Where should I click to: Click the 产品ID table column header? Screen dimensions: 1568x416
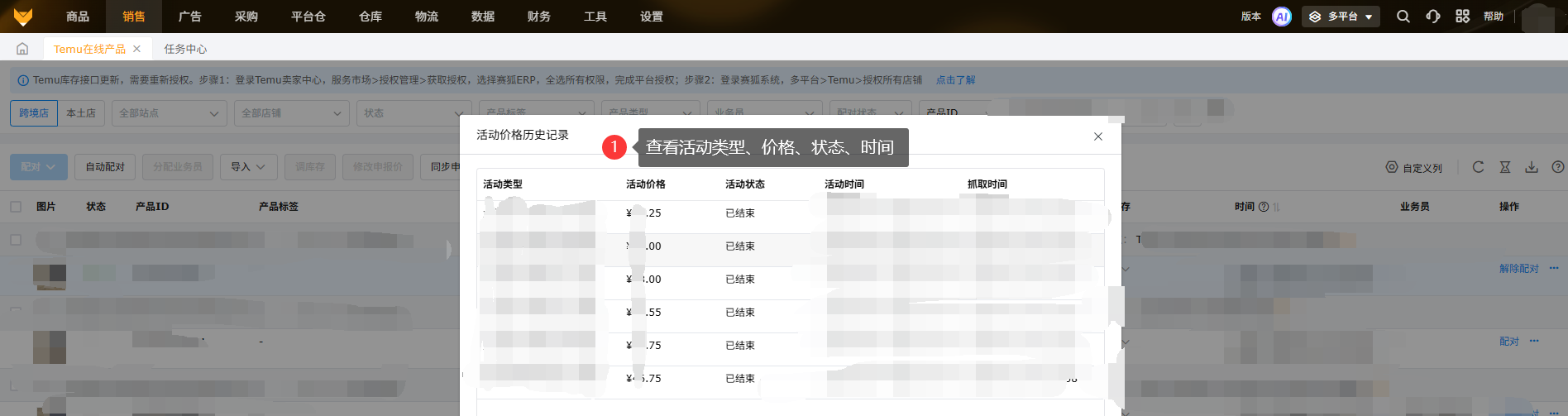(x=152, y=207)
